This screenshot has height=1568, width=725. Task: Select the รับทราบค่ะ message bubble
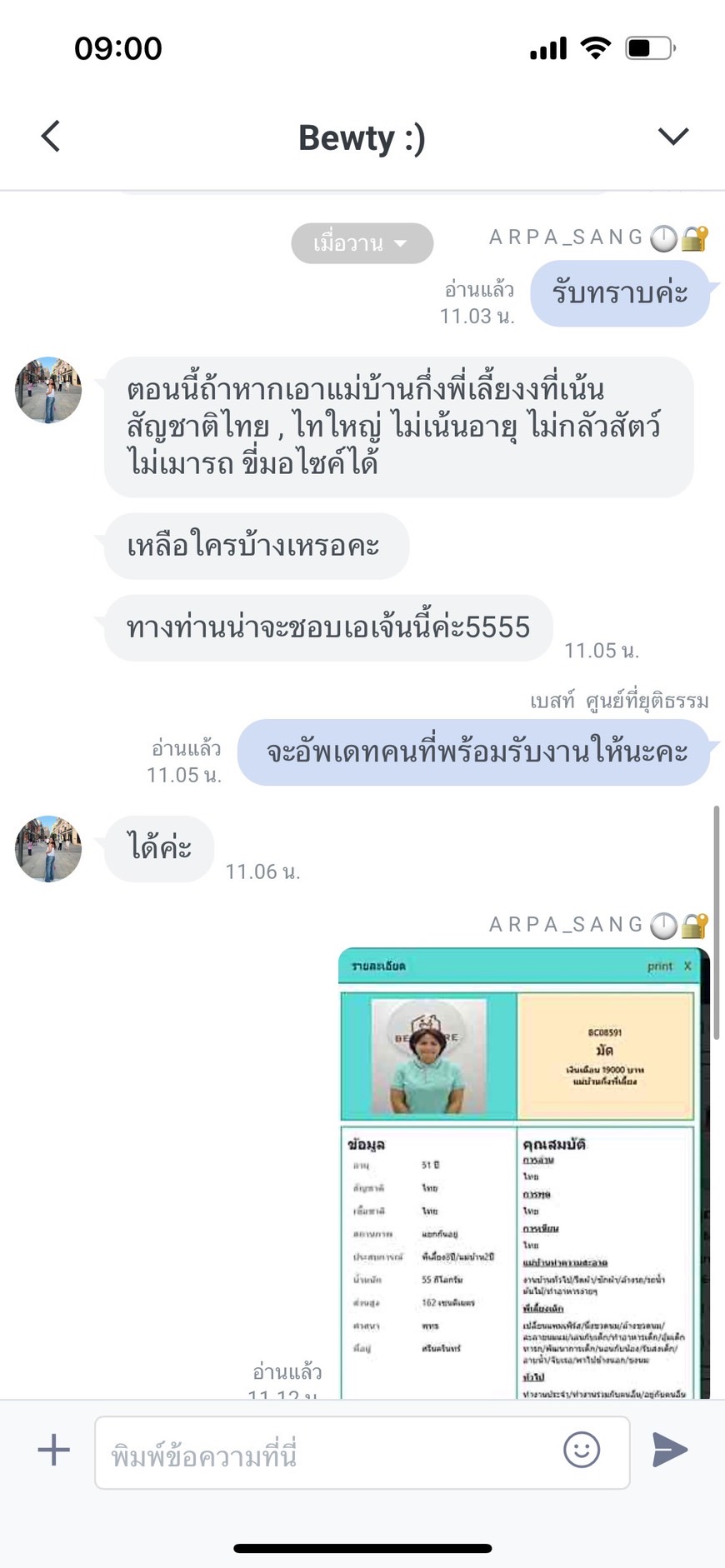(x=620, y=293)
